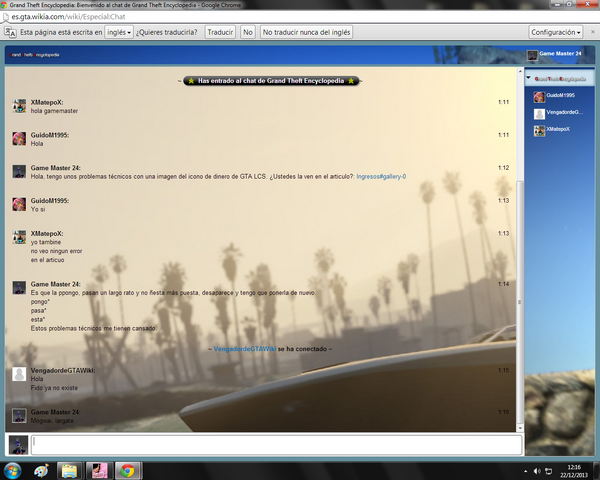Click the network tray icon

[548, 471]
